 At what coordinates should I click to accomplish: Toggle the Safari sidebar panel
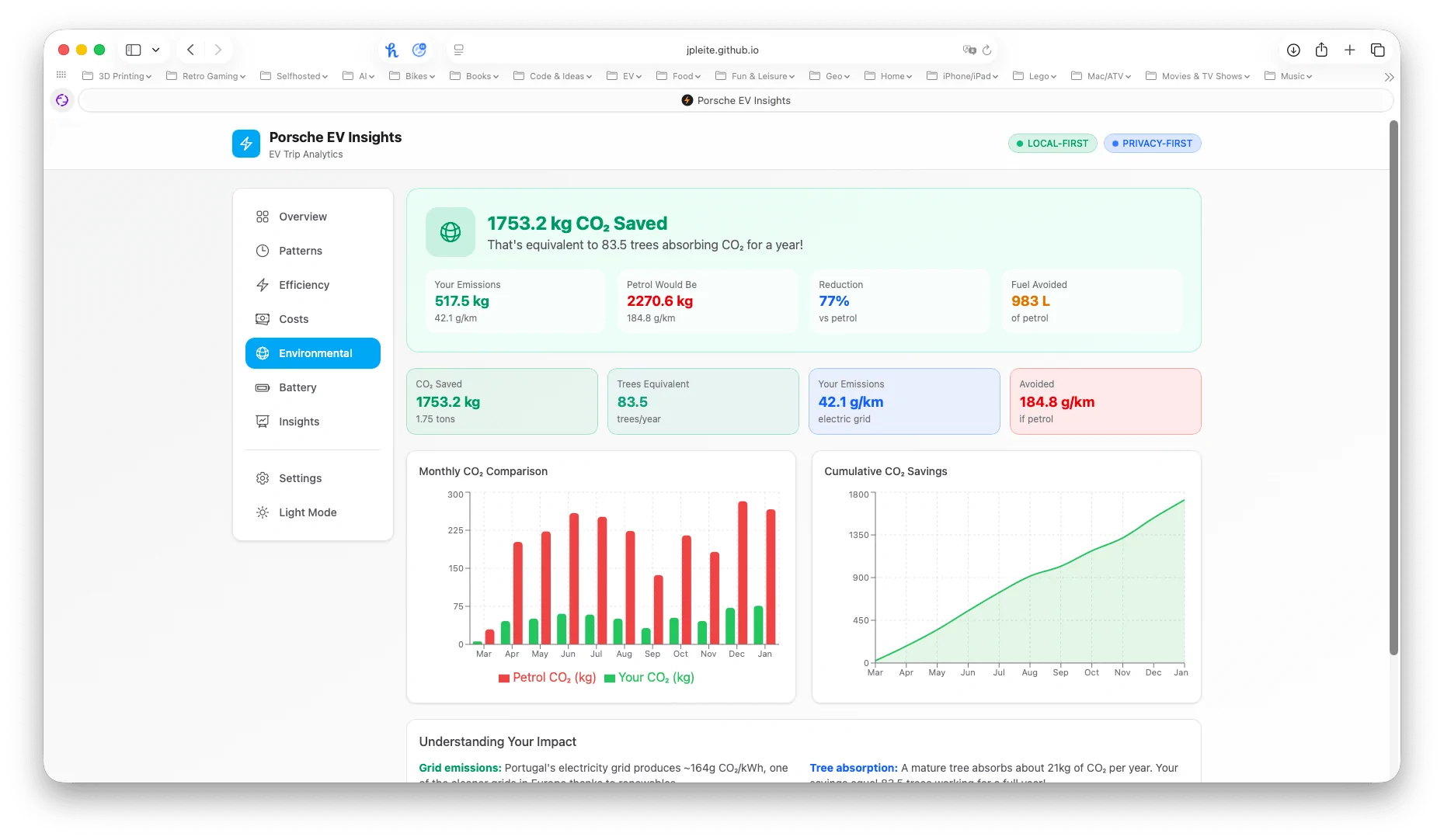pyautogui.click(x=132, y=49)
